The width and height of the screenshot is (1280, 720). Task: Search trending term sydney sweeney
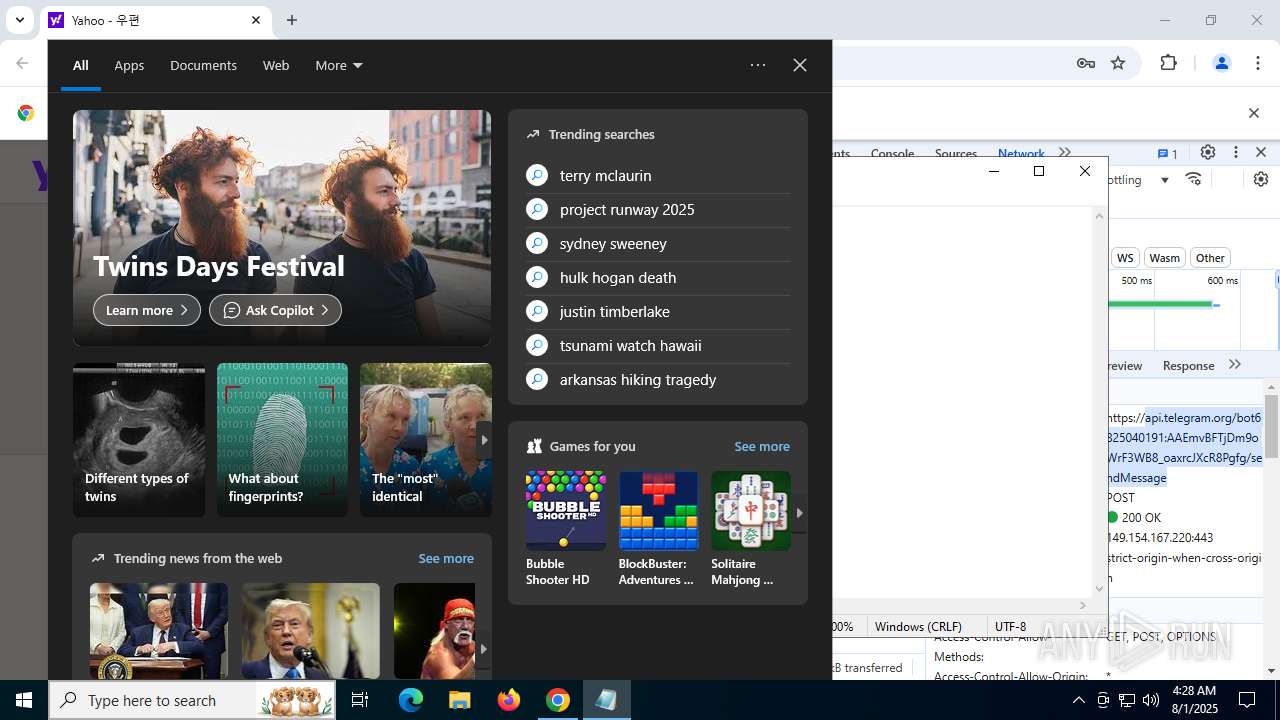(x=613, y=243)
